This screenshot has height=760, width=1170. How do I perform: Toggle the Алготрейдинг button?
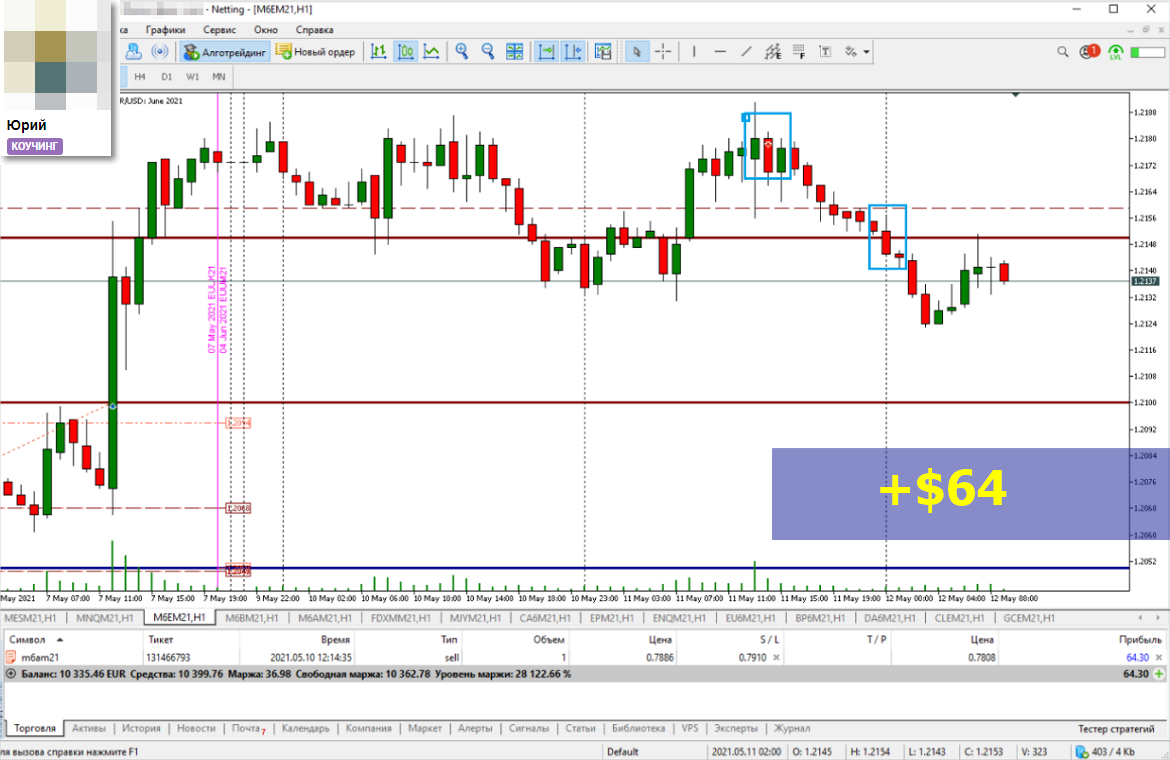coord(225,52)
